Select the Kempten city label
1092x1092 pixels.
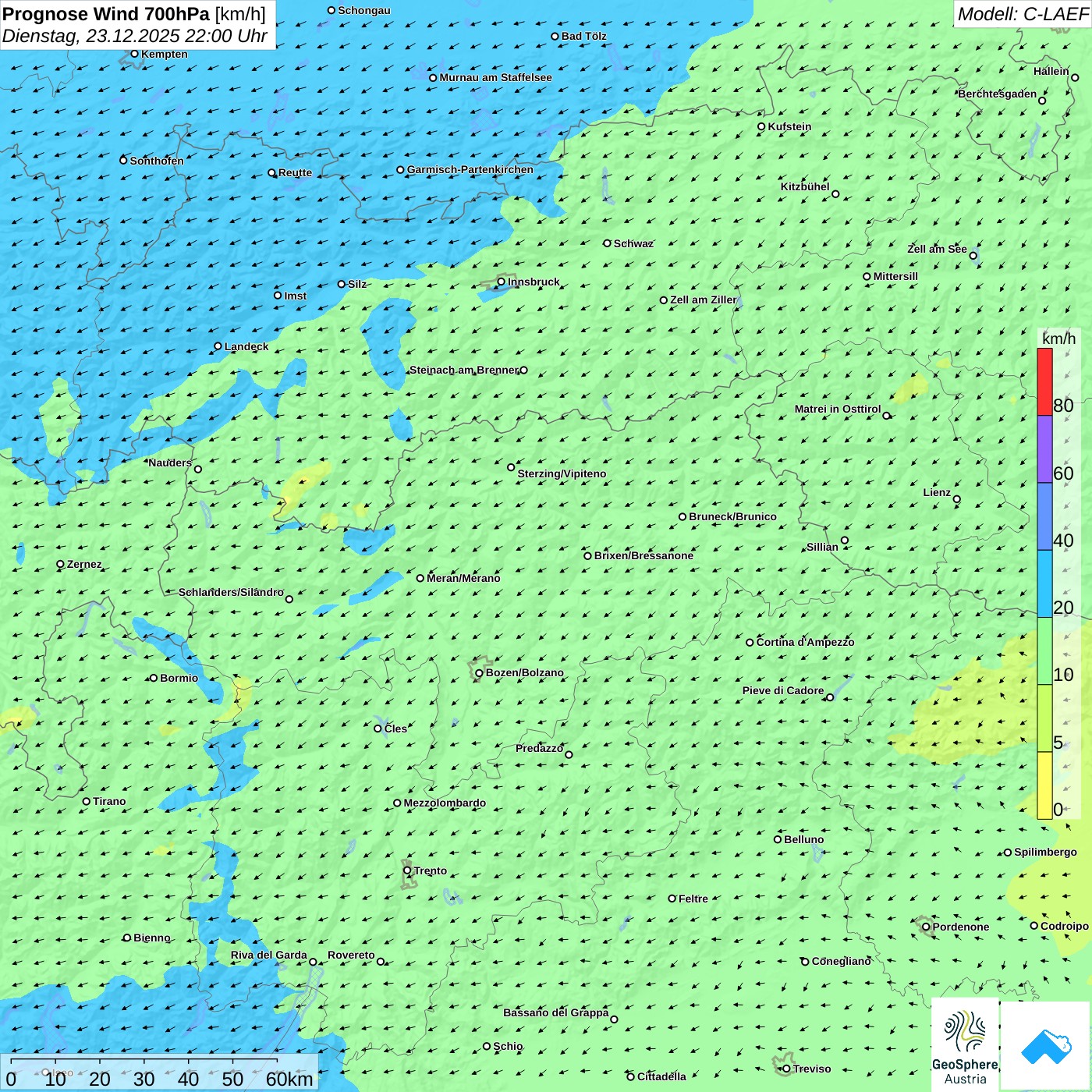164,54
